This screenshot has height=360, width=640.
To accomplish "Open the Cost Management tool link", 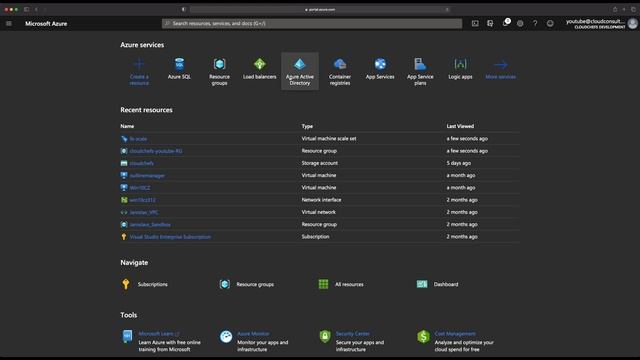I will [455, 334].
